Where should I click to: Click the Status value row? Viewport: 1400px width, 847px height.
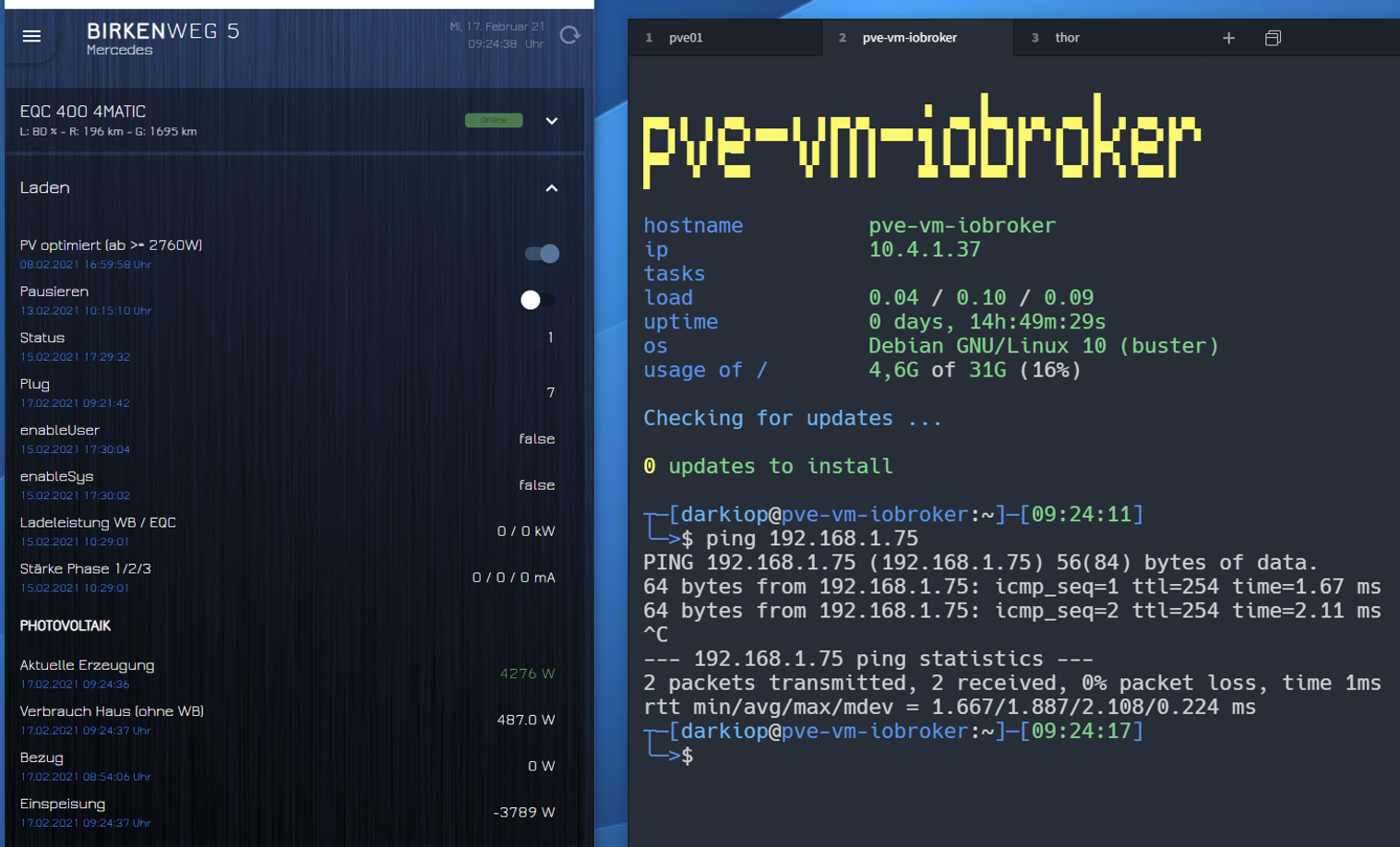click(x=288, y=346)
